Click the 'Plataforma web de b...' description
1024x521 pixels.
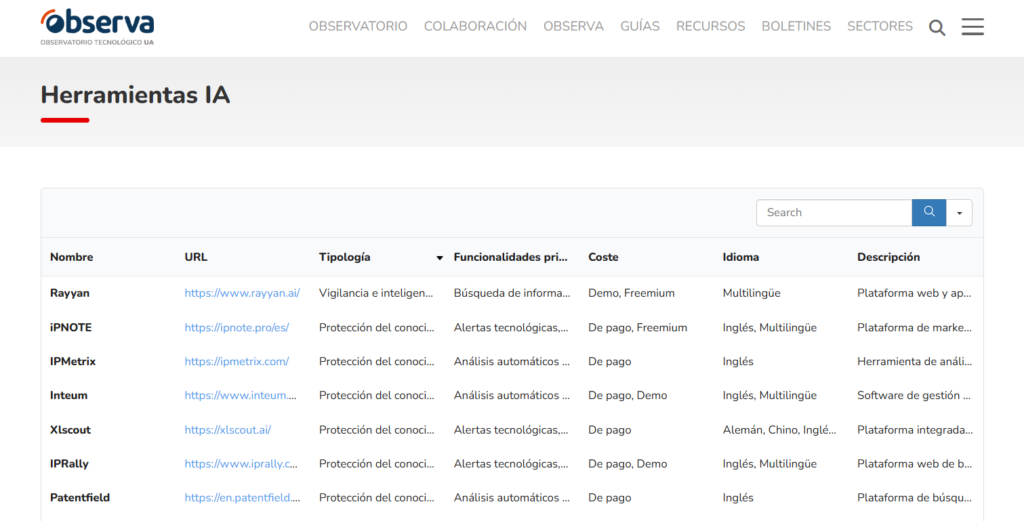tap(914, 464)
